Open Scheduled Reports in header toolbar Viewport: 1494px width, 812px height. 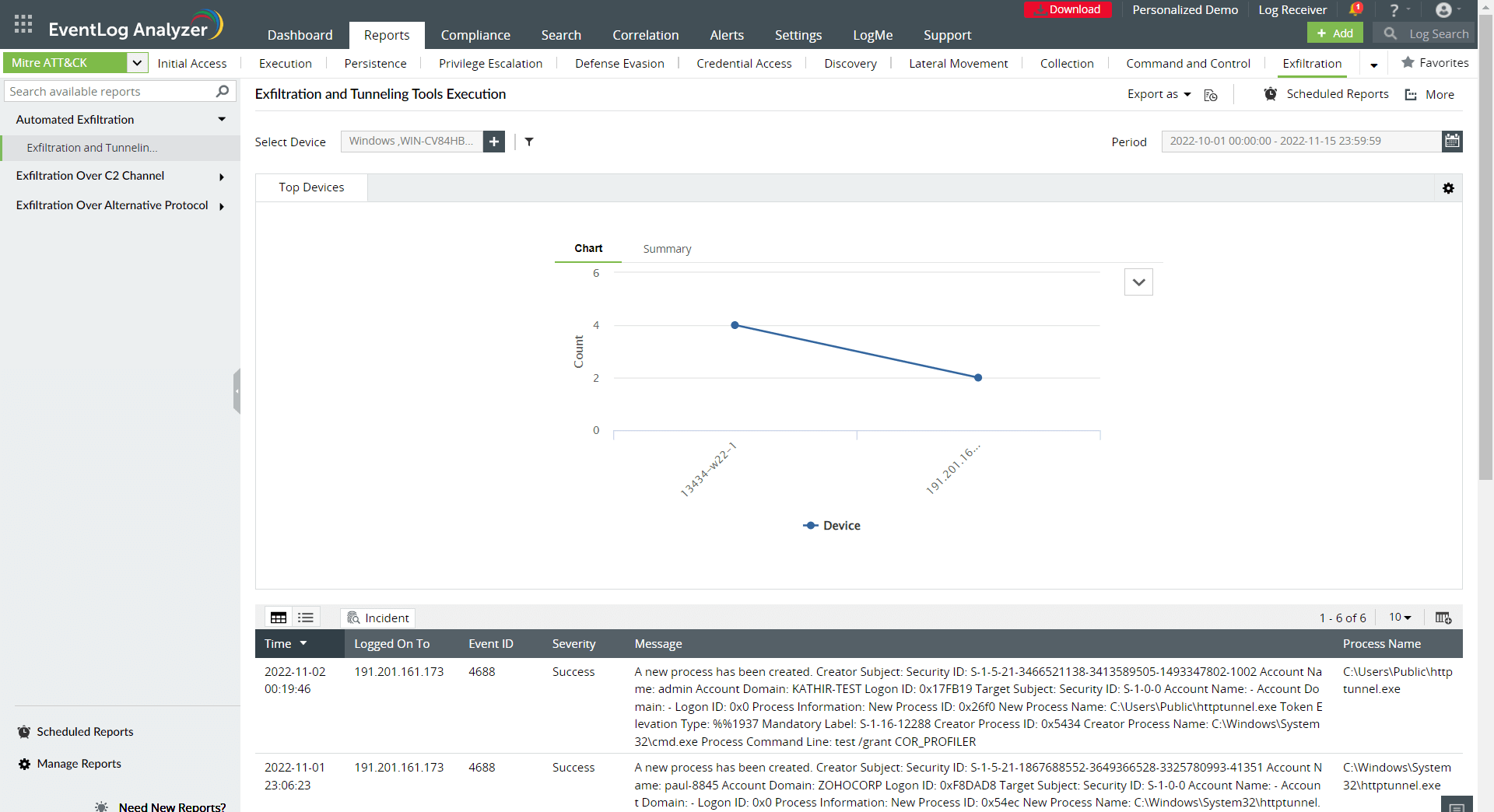(x=1326, y=93)
